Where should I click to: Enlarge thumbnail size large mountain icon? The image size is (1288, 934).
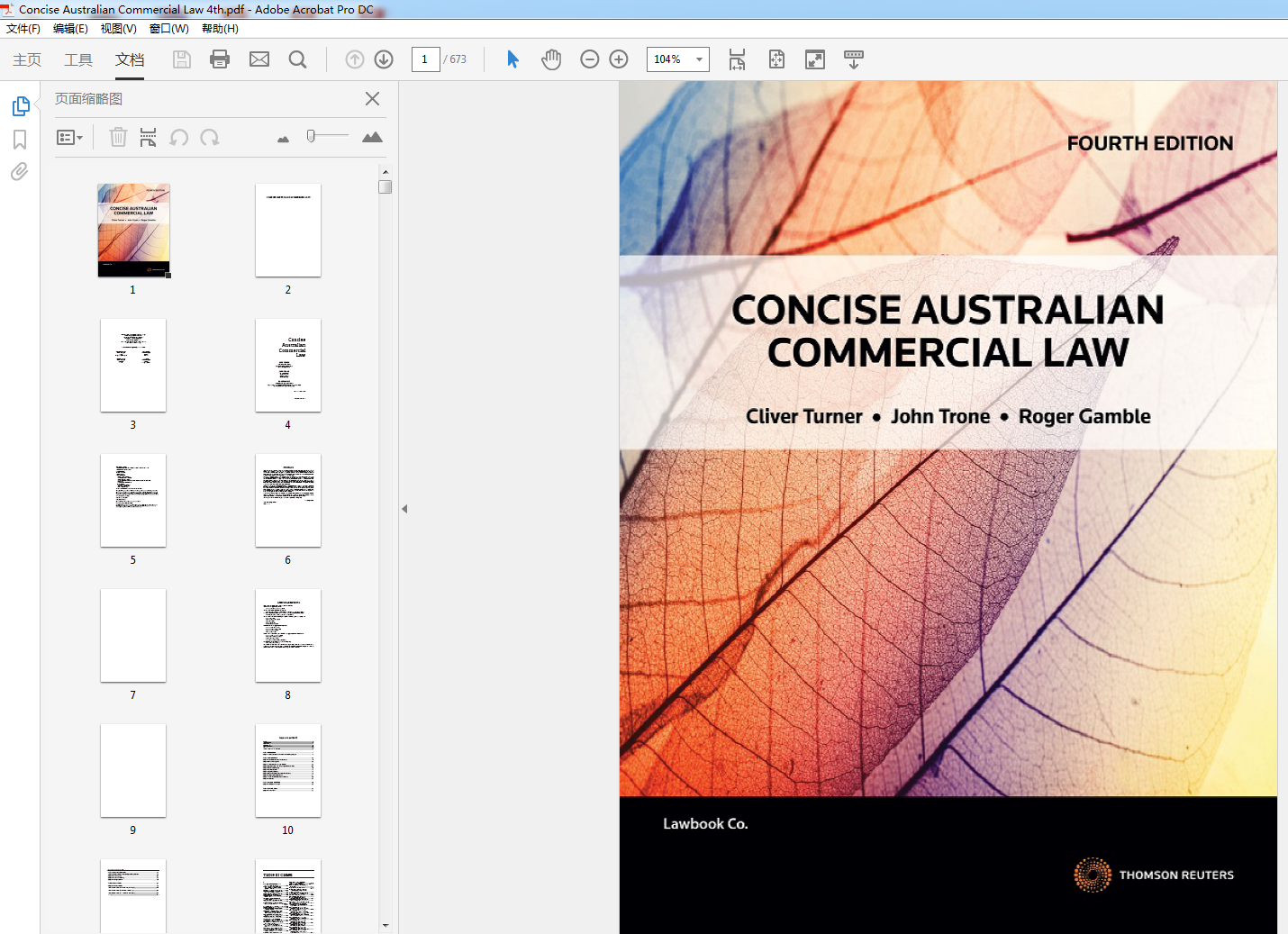372,137
